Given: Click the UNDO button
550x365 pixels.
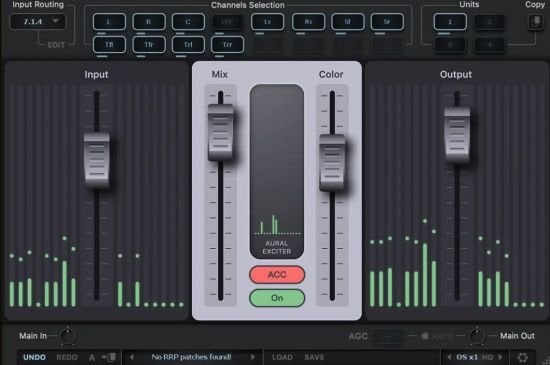Looking at the screenshot, I should click(x=34, y=357).
